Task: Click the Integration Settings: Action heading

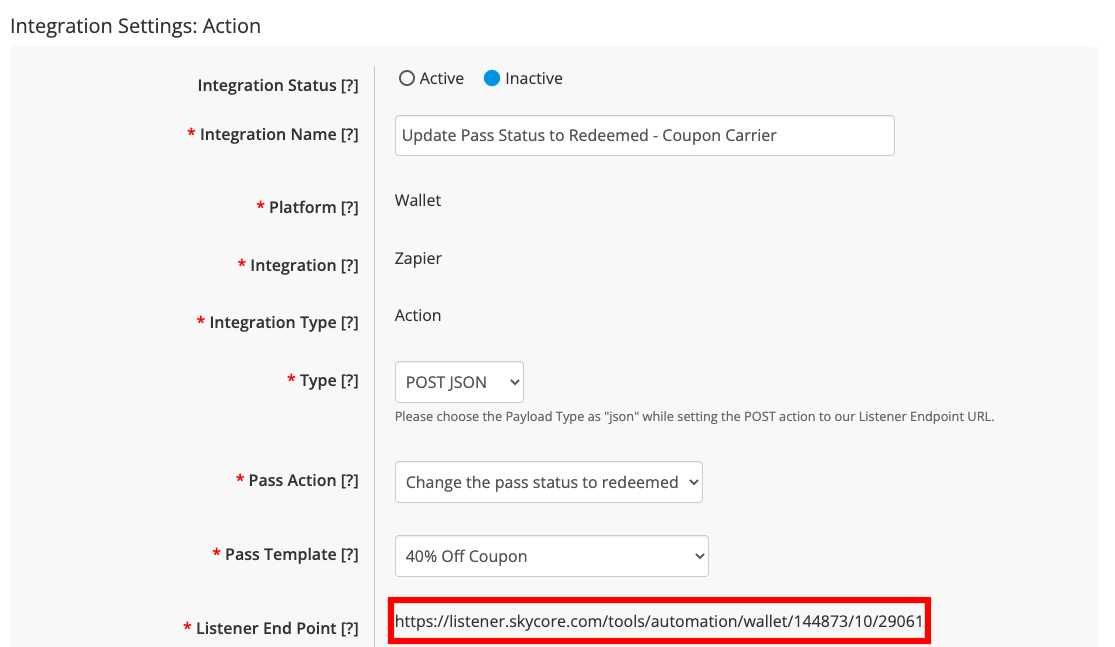Action: (x=135, y=26)
